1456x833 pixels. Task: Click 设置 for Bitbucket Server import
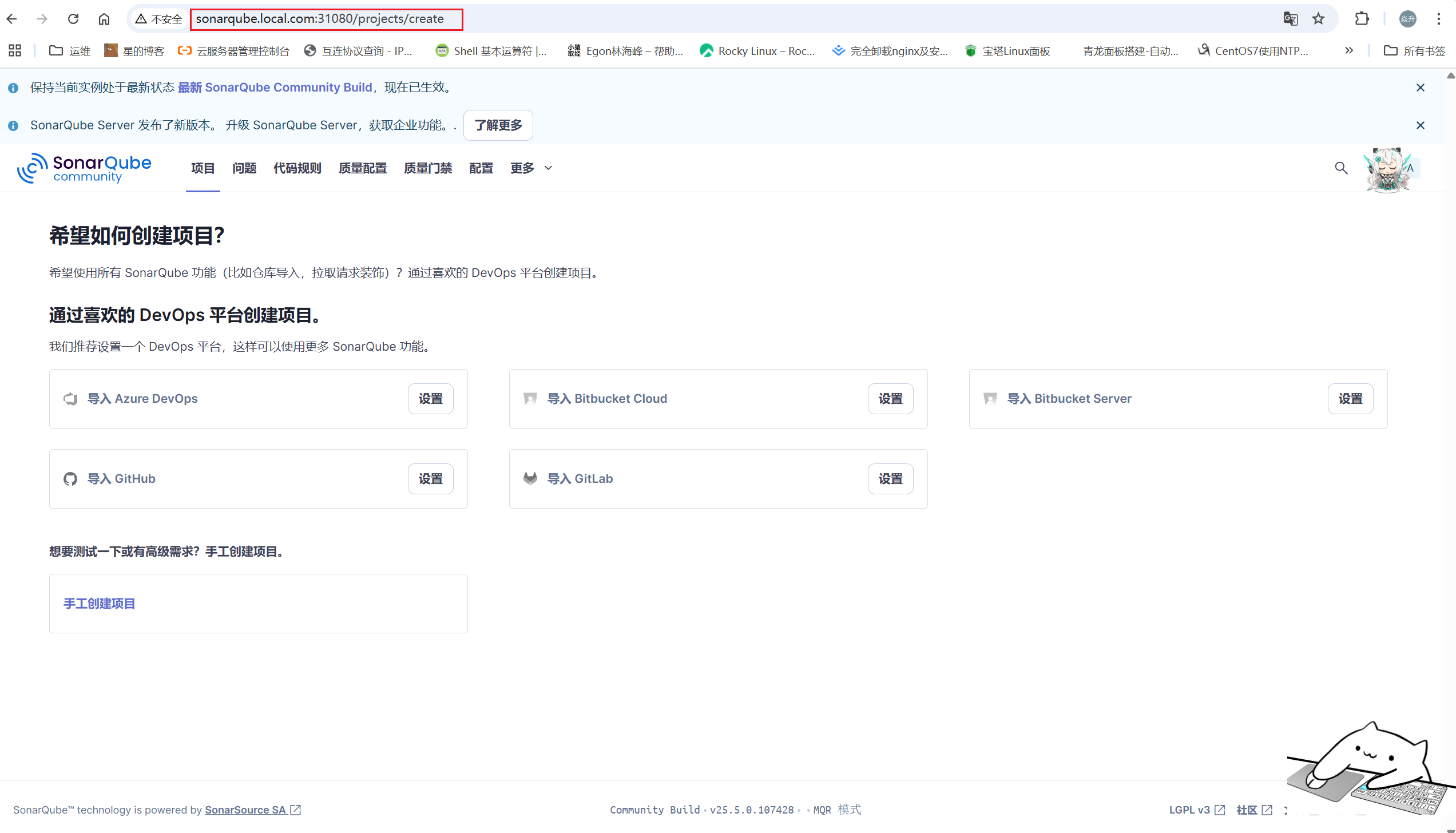click(x=1351, y=399)
